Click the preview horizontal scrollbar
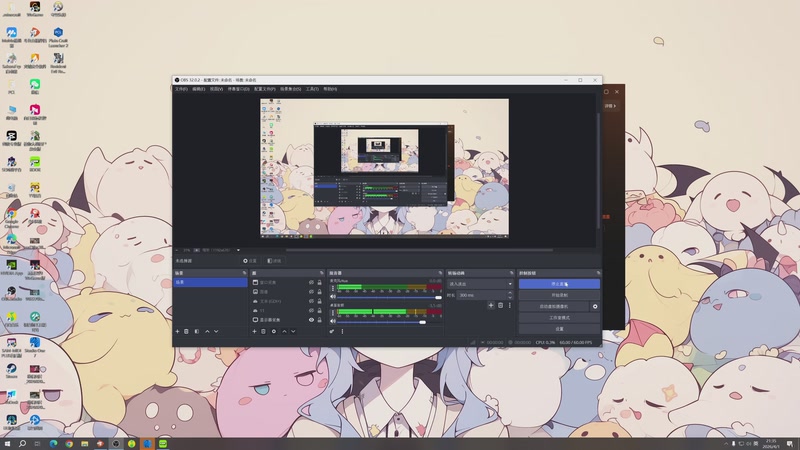Screen dimensions: 800x450 pos(419,250)
